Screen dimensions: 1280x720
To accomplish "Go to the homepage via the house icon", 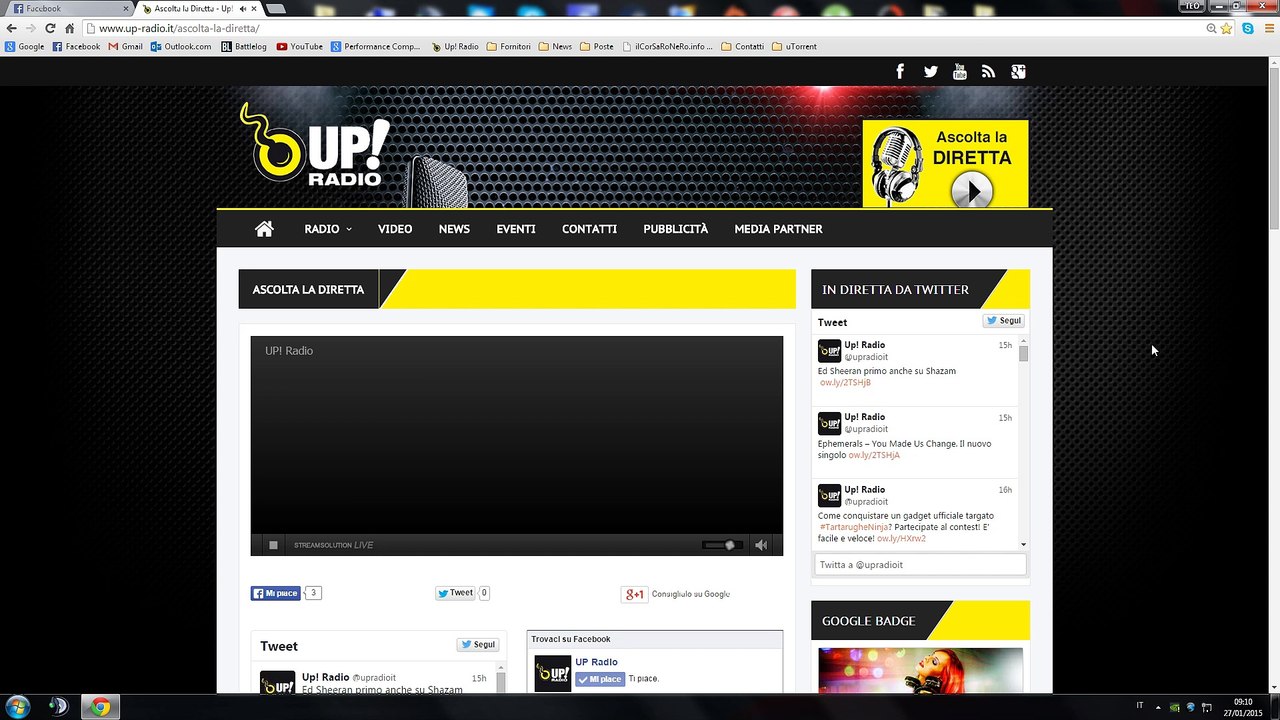I will coord(264,229).
